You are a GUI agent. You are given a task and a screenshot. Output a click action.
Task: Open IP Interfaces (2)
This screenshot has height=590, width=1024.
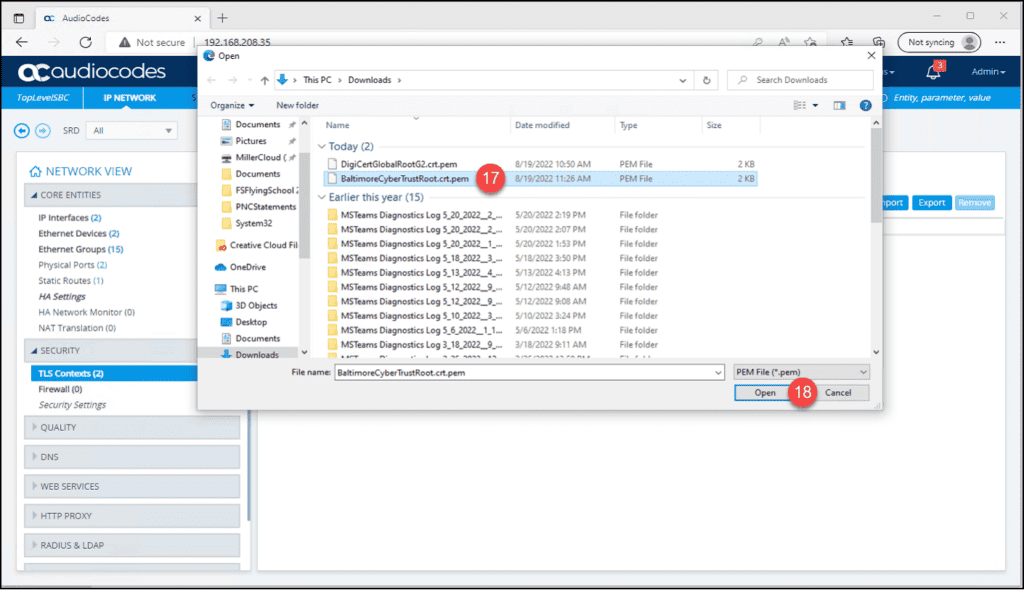(x=69, y=218)
